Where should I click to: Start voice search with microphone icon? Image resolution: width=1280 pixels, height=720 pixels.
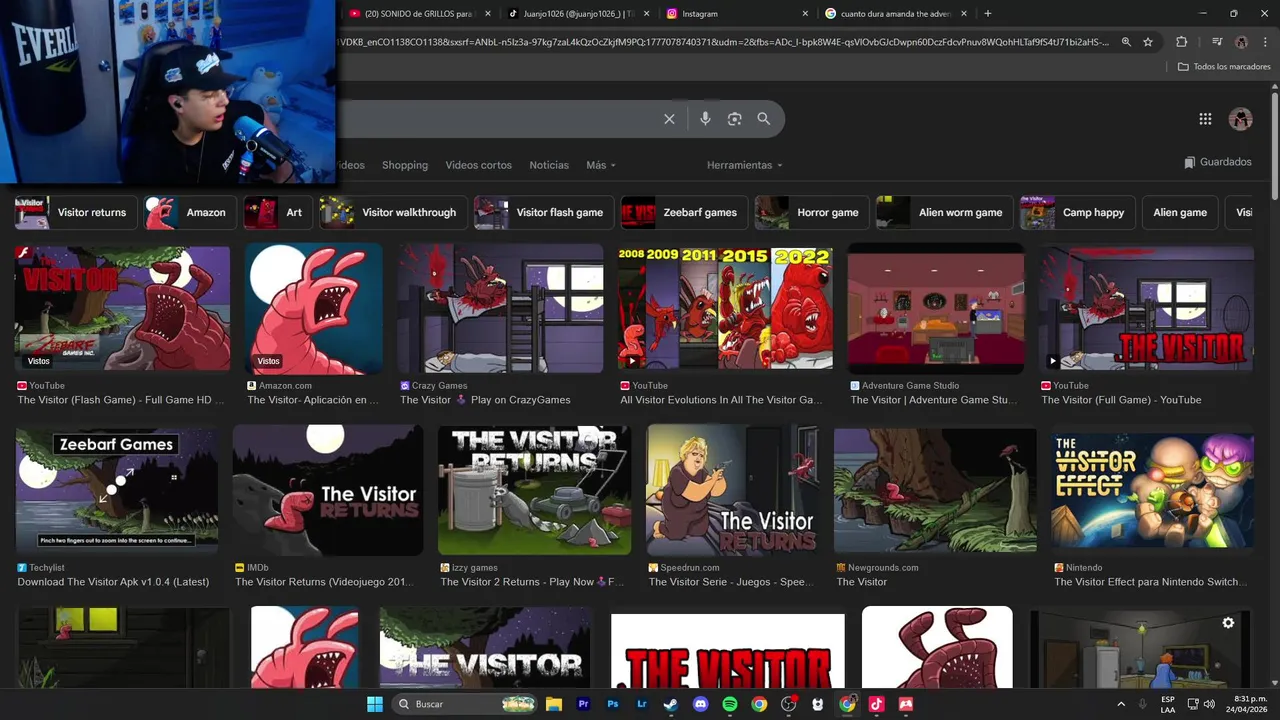coord(705,119)
